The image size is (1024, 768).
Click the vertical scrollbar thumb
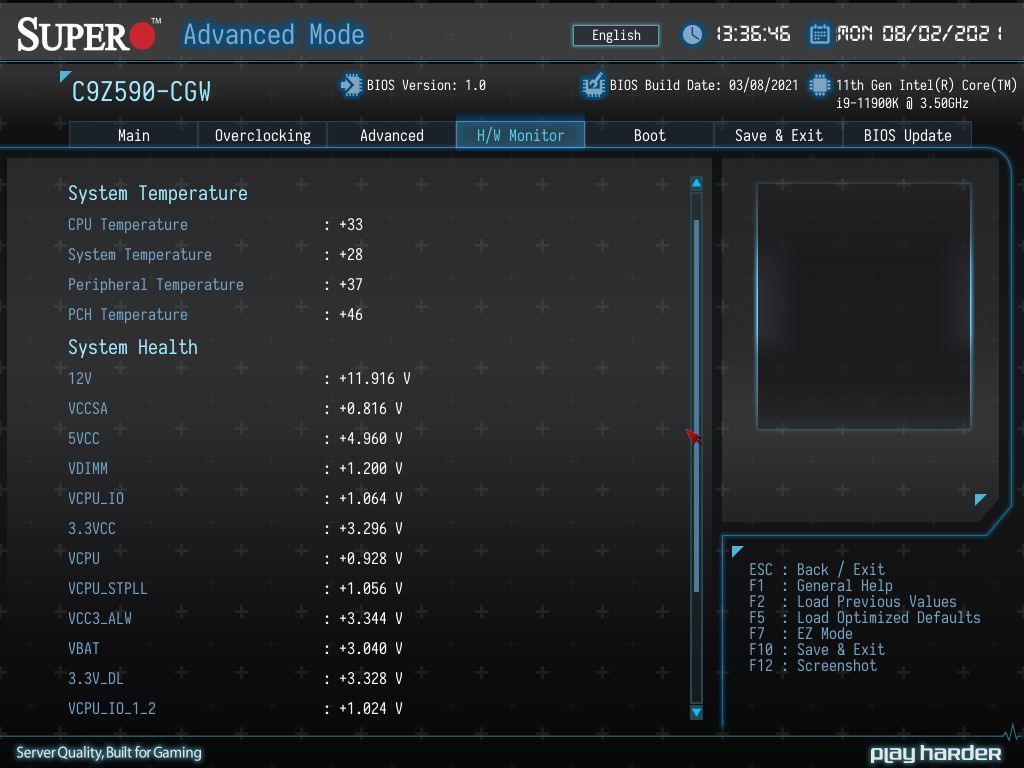pos(696,405)
